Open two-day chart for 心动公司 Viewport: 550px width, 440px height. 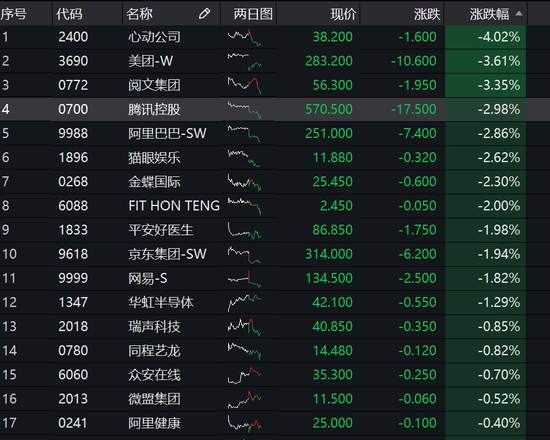(x=244, y=38)
